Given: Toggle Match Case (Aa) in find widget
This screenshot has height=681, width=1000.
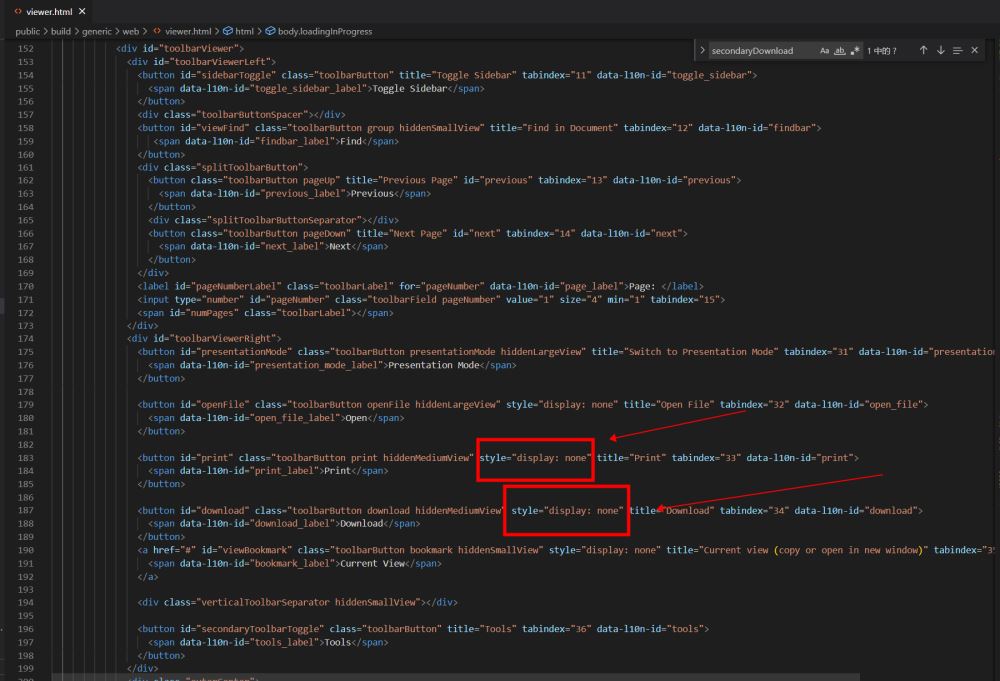Looking at the screenshot, I should (x=824, y=50).
